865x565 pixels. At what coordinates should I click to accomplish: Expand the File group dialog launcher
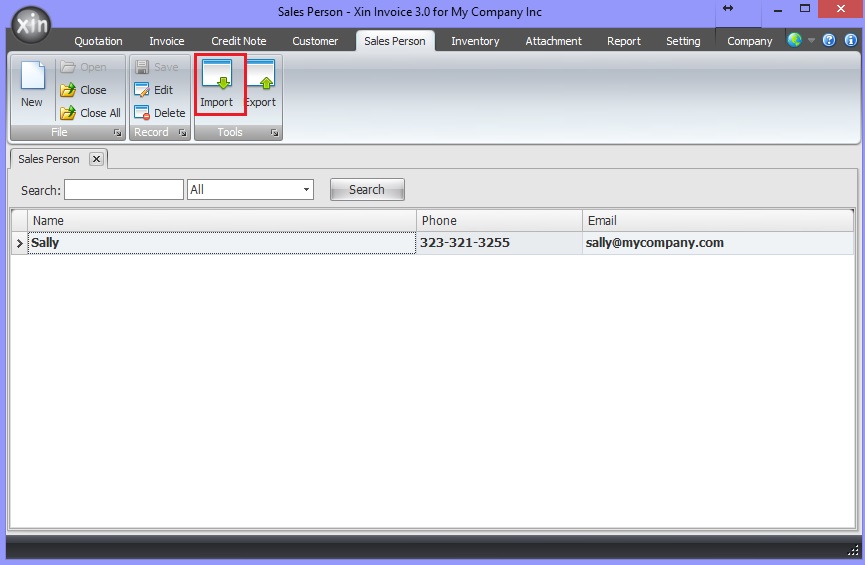pos(117,132)
